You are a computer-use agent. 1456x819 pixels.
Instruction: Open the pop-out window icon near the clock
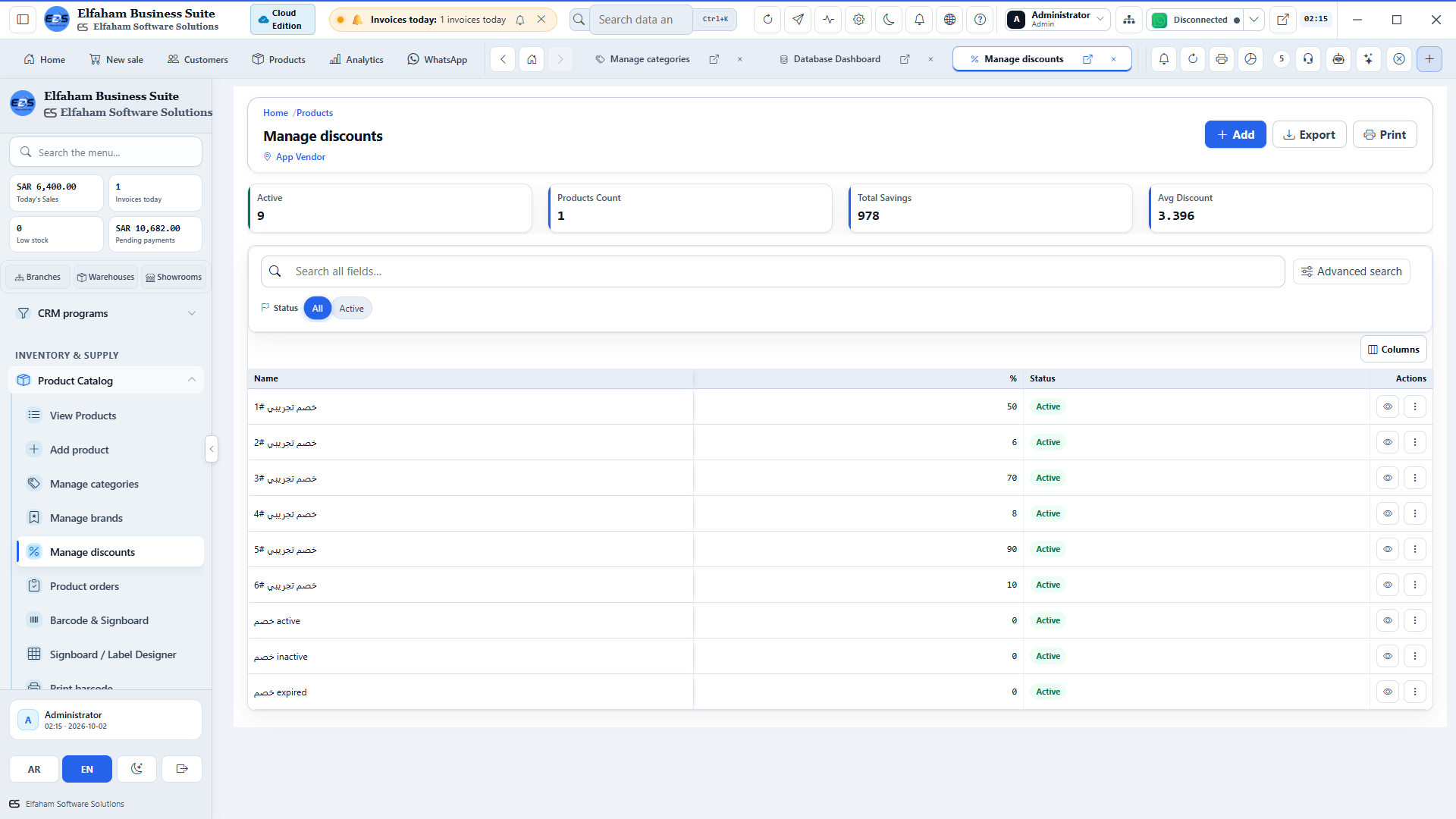tap(1282, 20)
